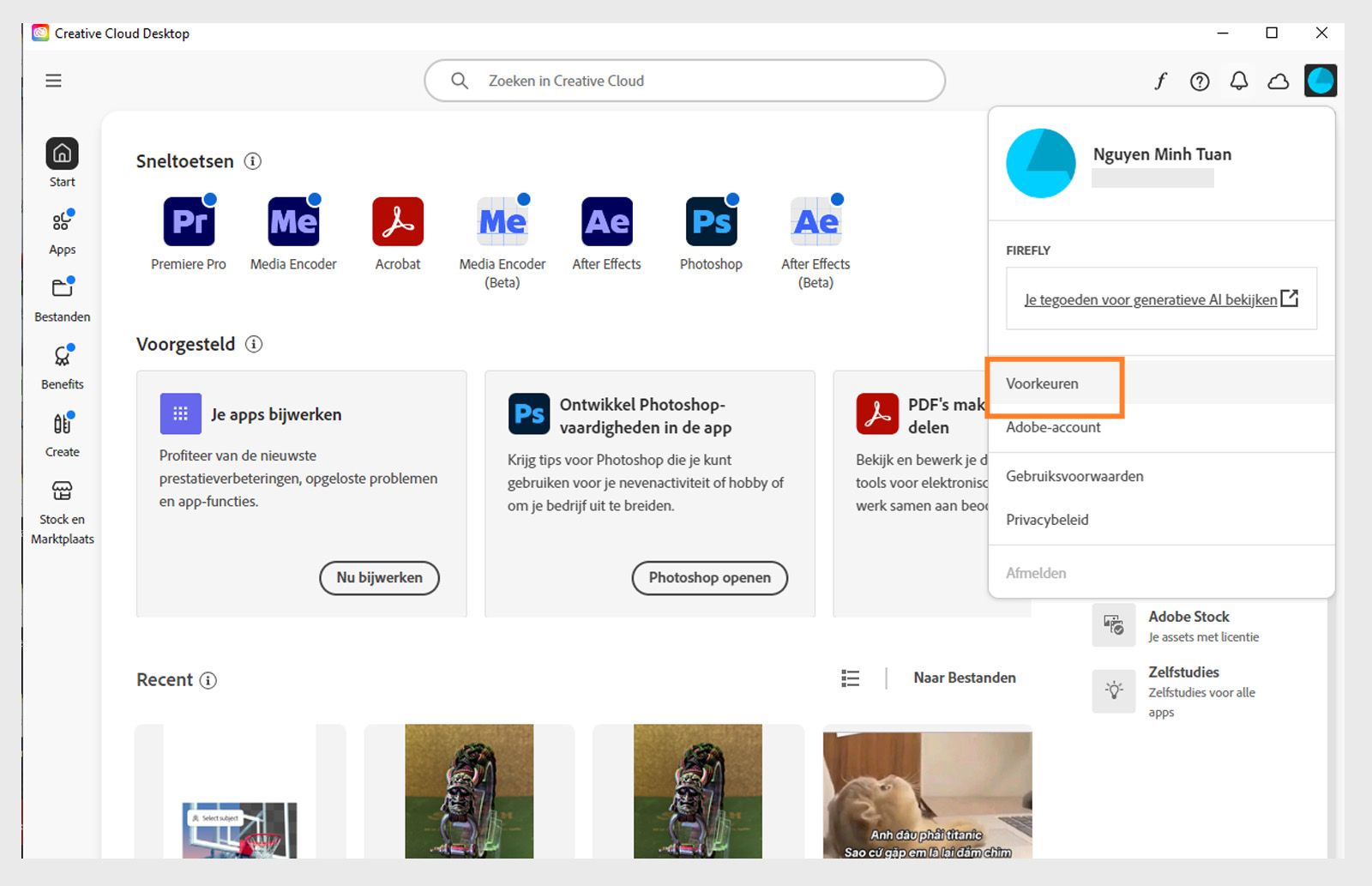Screen dimensions: 1372x886
Task: Click the Firefly icon in the top bar
Action: point(1159,81)
